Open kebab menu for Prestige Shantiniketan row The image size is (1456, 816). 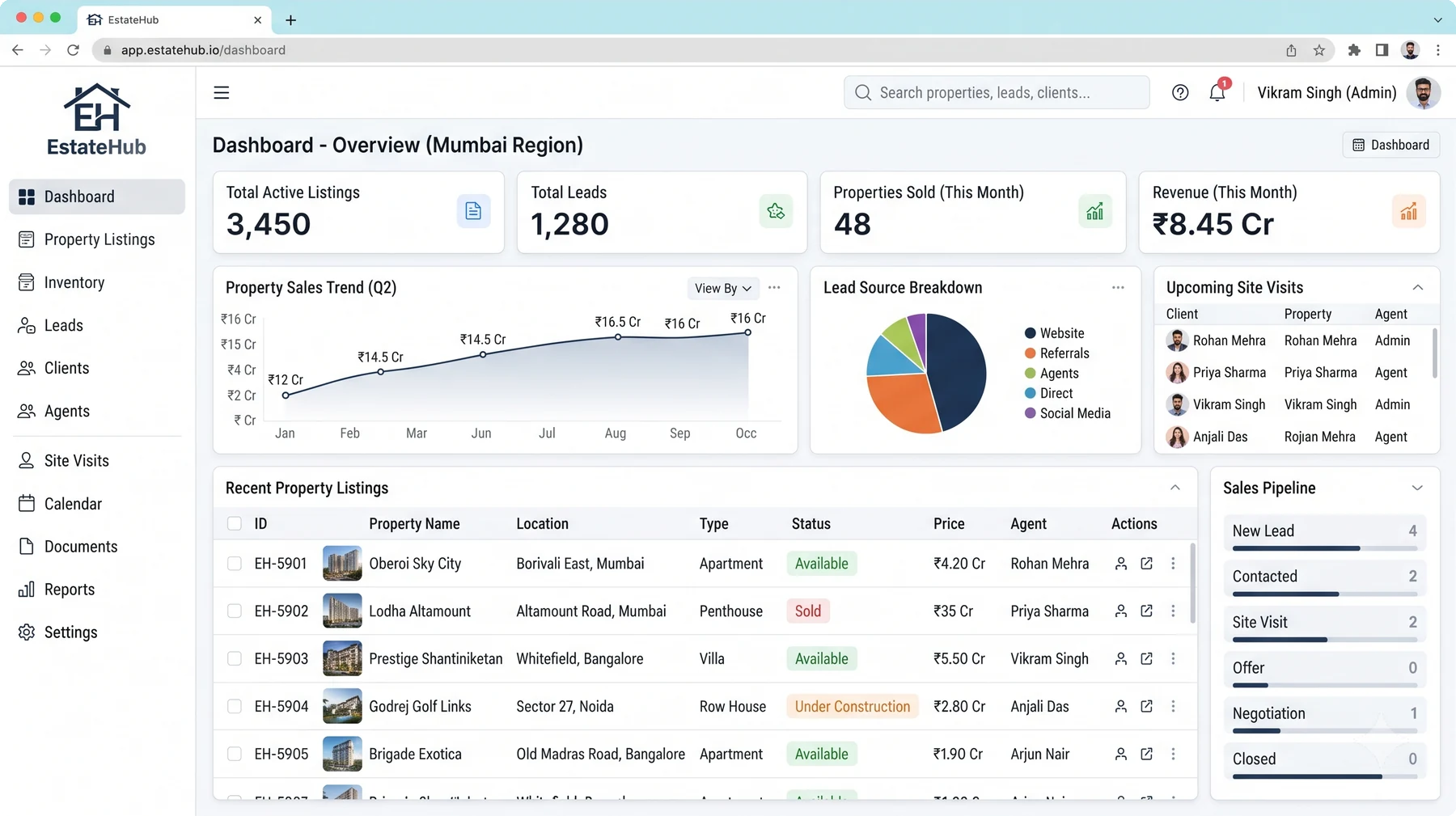[x=1173, y=658]
